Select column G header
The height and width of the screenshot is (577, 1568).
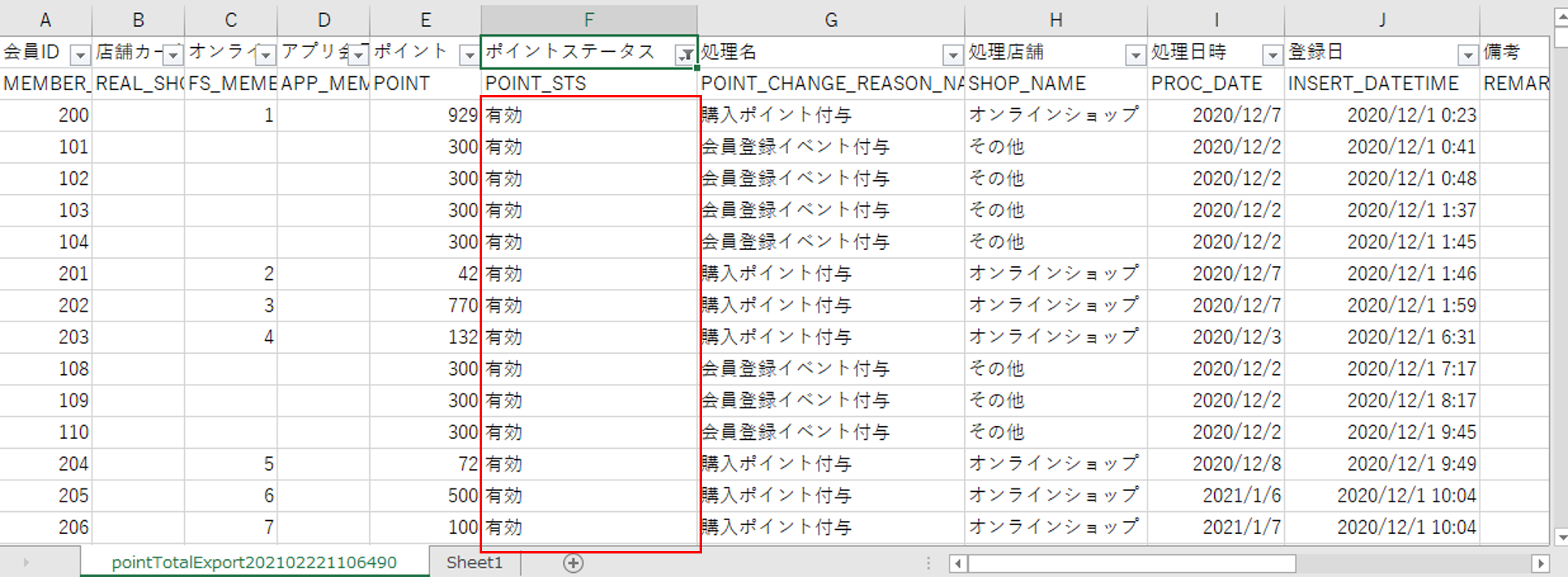pos(830,20)
